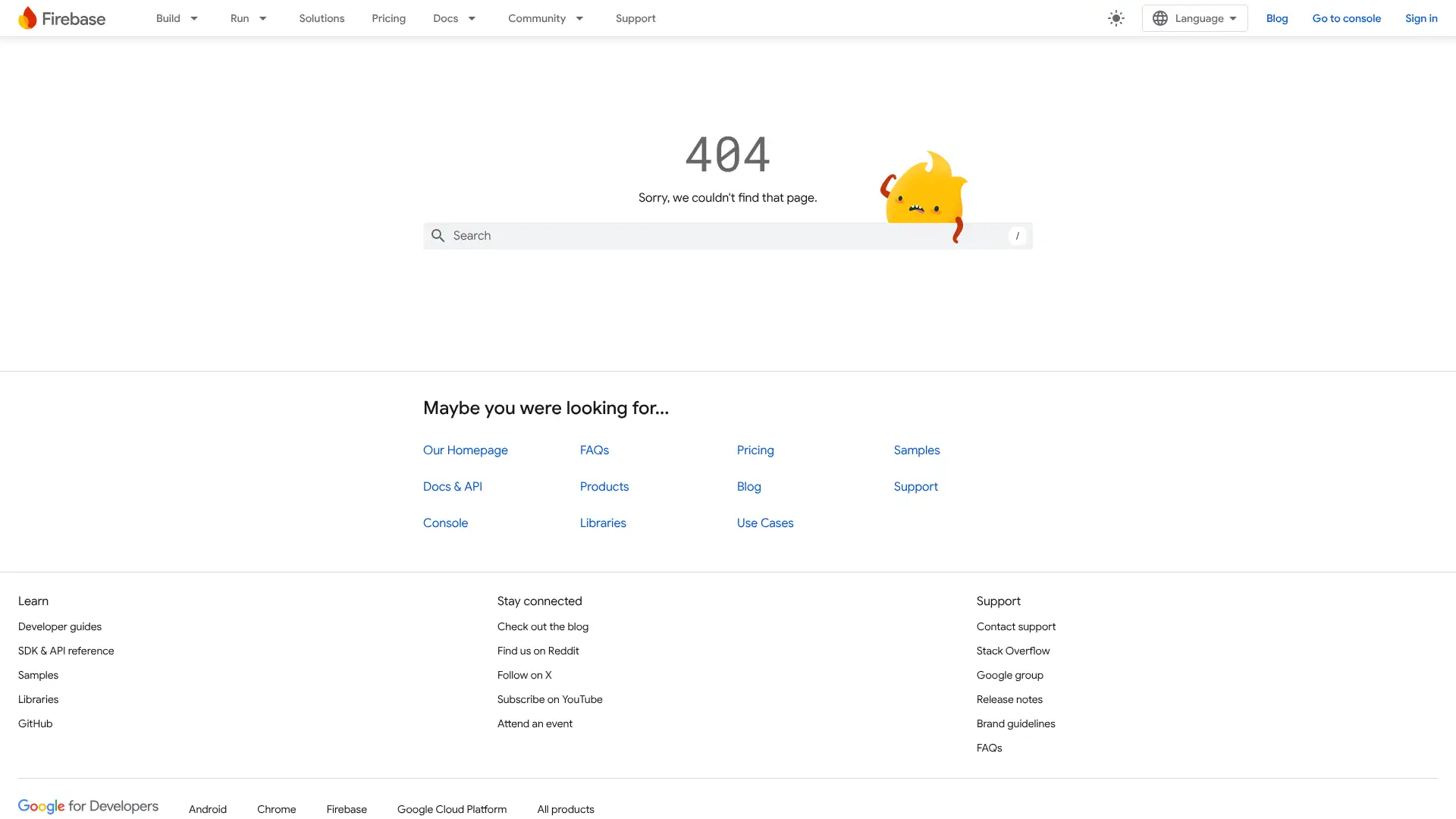This screenshot has height=819, width=1456.
Task: Click the slash shortcut badge in search
Action: [x=1017, y=236]
